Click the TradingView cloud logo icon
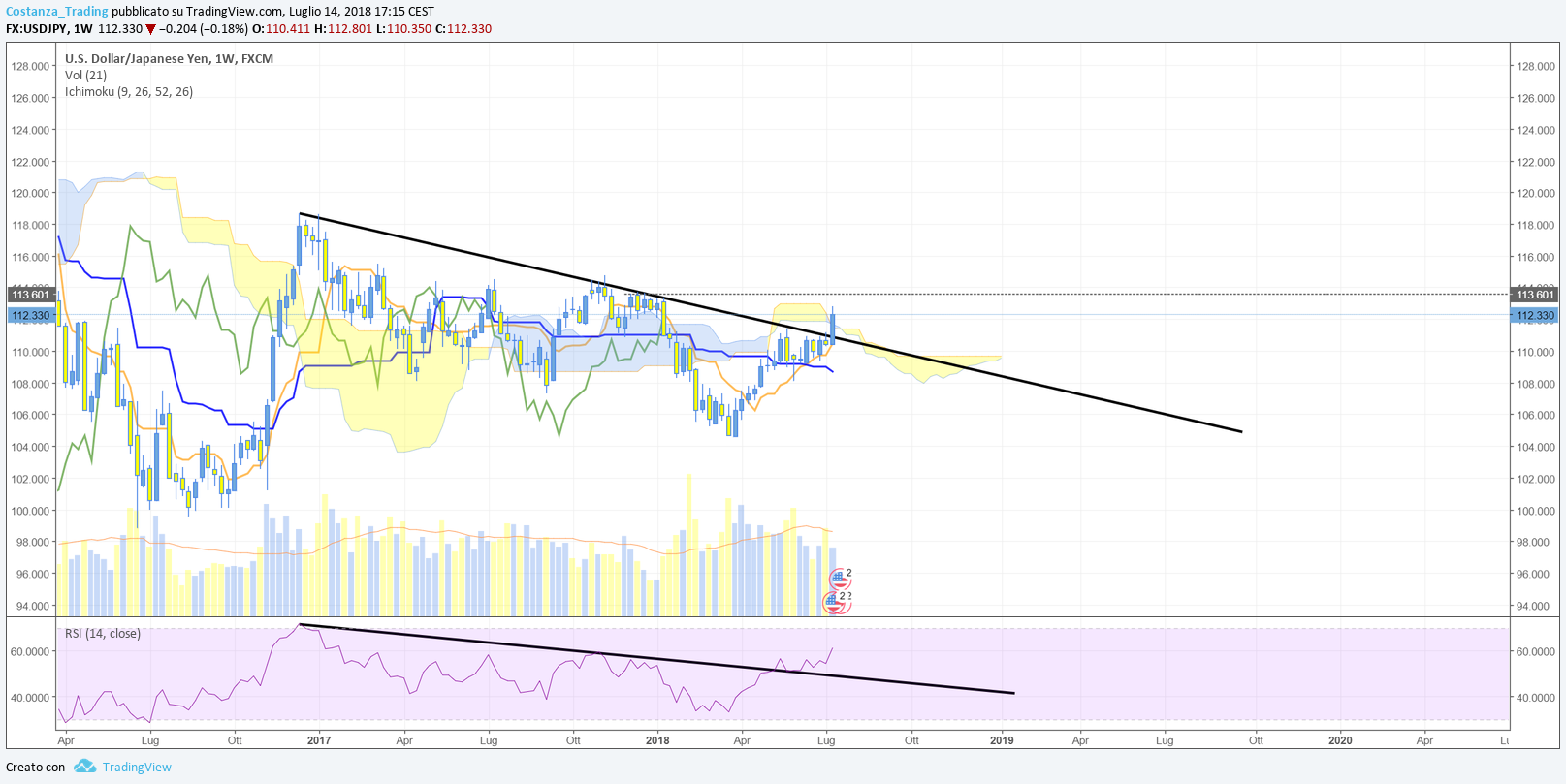 coord(84,766)
